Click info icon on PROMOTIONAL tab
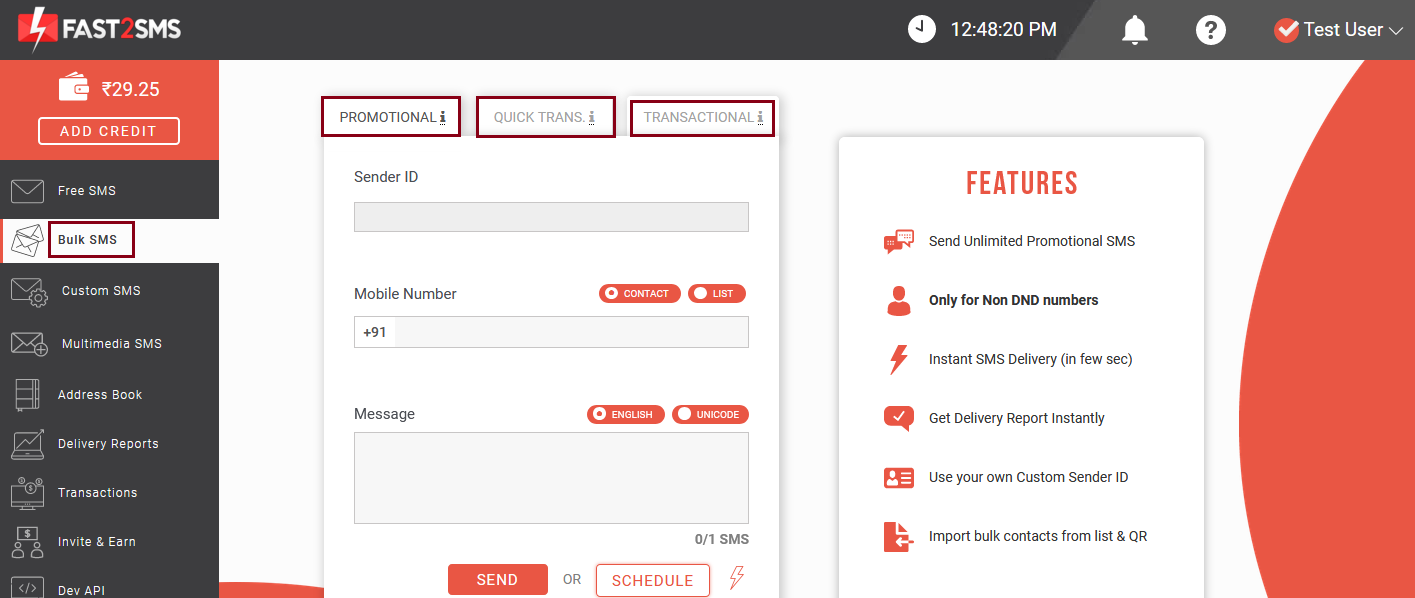 (x=443, y=118)
